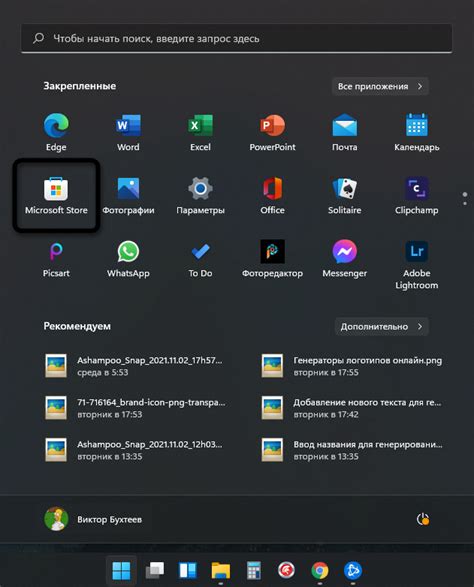Image resolution: width=474 pixels, height=587 pixels.
Task: Start the Solitaire game
Action: [x=344, y=195]
